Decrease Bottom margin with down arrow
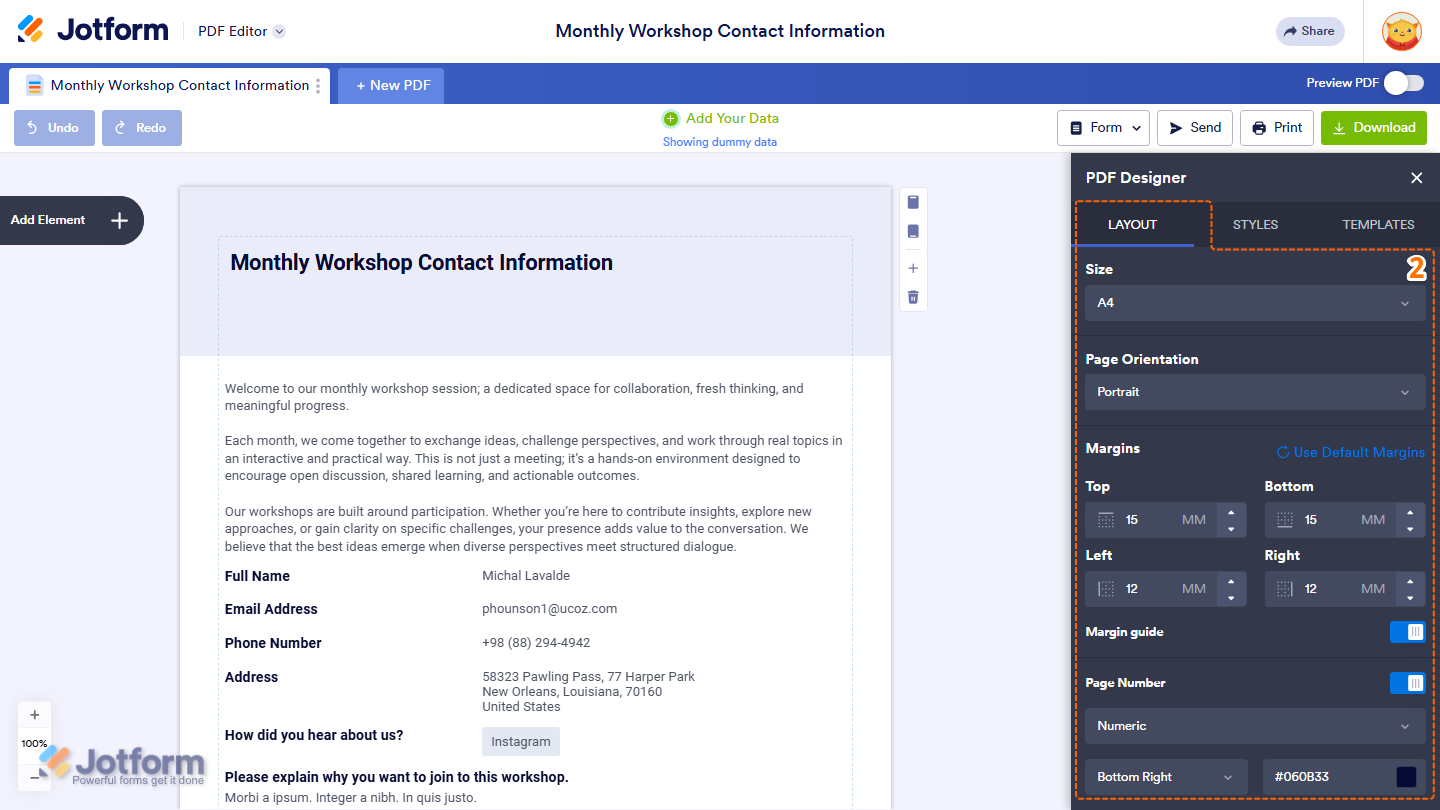The height and width of the screenshot is (810, 1440). pyautogui.click(x=1410, y=528)
